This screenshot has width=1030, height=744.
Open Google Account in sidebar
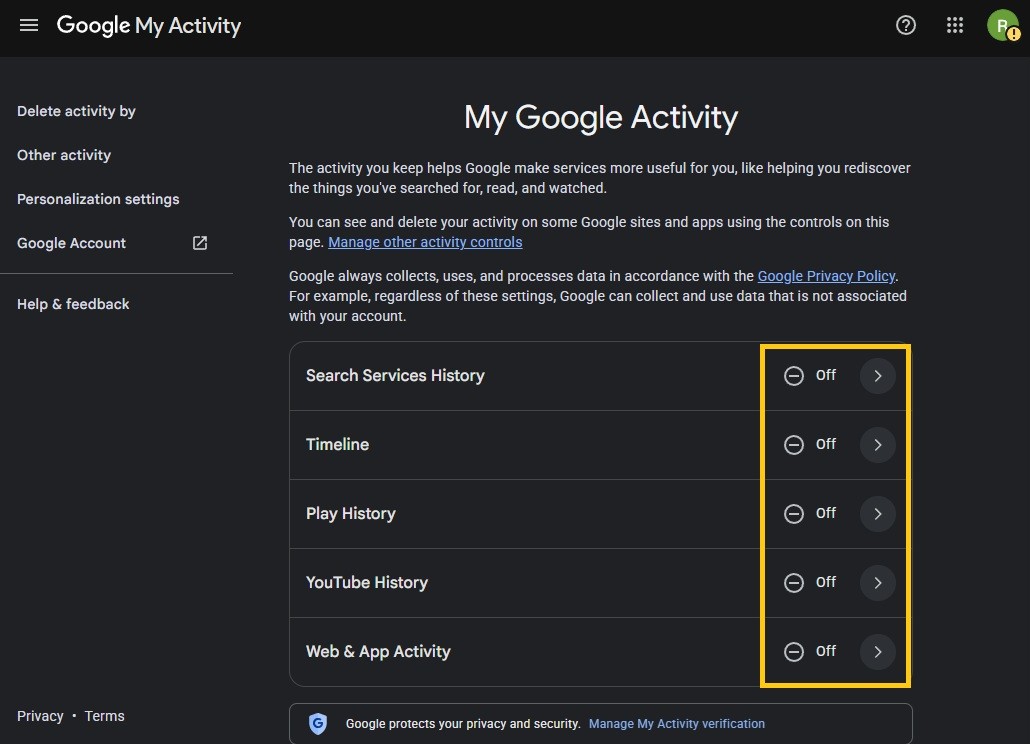click(x=71, y=243)
